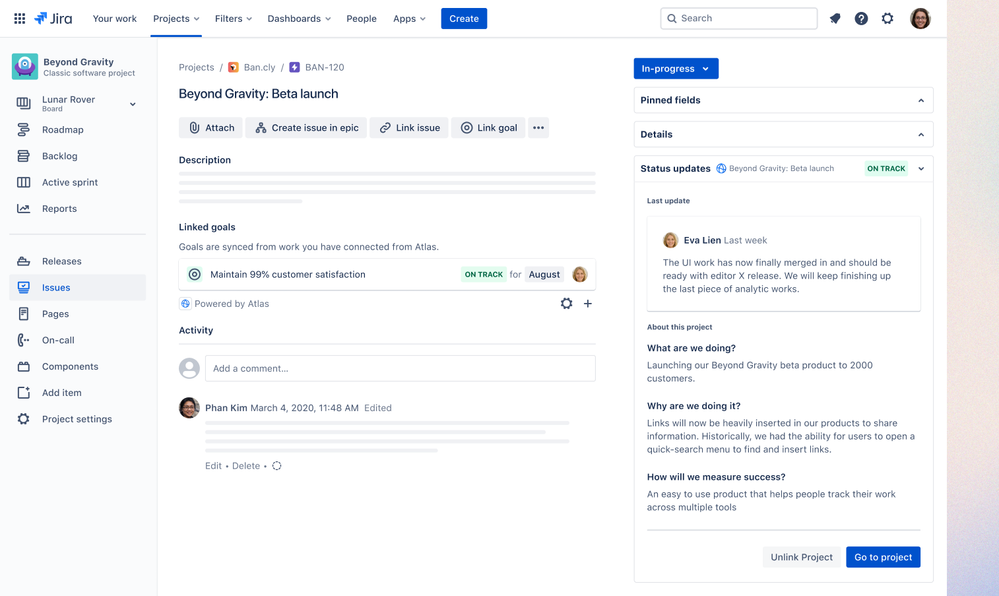Click the Backlog icon in sidebar

tap(24, 156)
